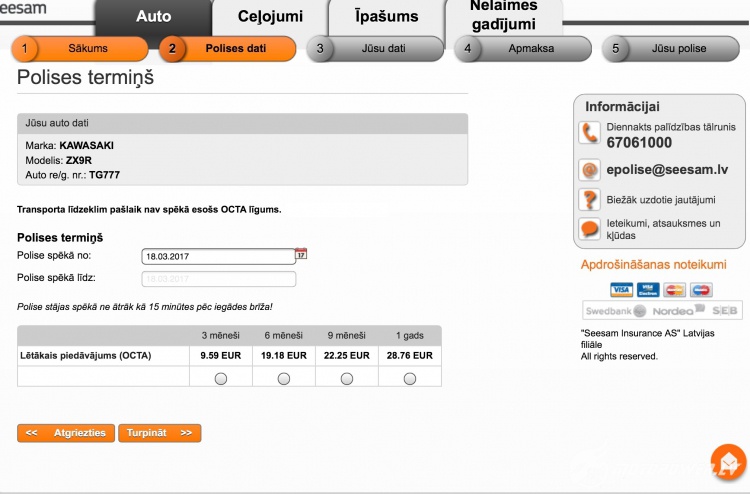Open the Nelaimes gadījumi tab
Image resolution: width=750 pixels, height=494 pixels.
(504, 16)
